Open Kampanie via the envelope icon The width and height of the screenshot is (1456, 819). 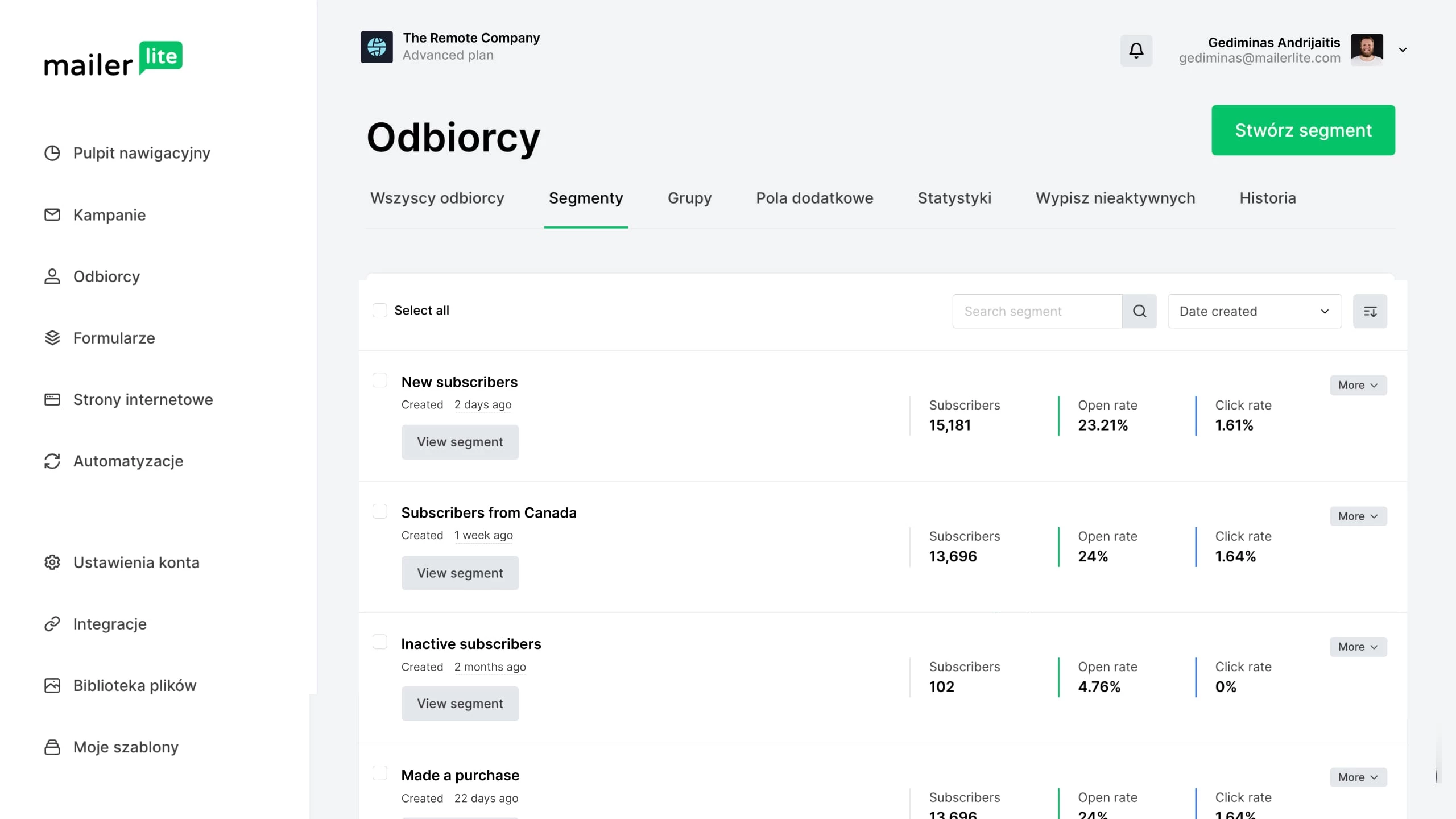(52, 215)
